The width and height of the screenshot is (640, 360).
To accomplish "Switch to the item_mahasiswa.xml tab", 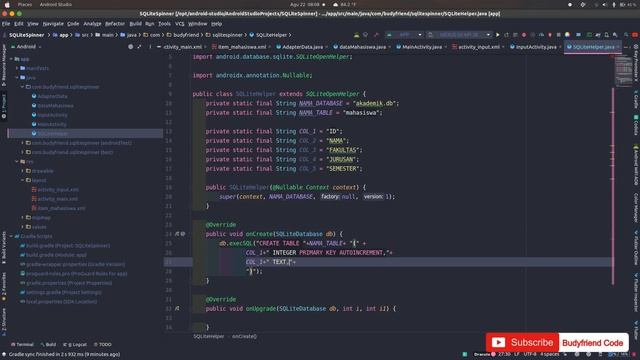I will tap(242, 47).
